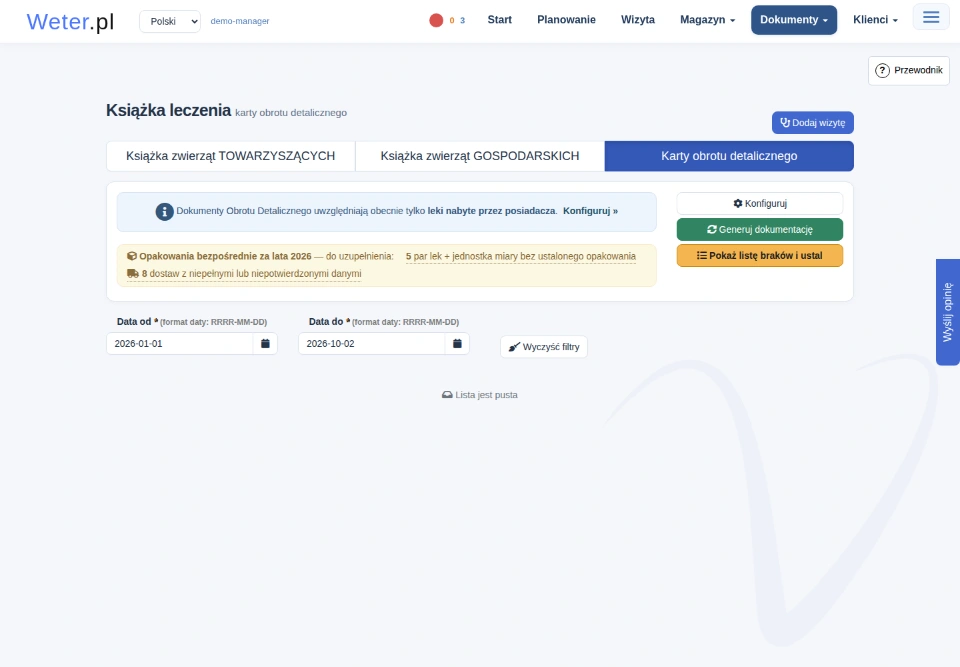Expand the Klienci dropdown menu

coord(876,20)
